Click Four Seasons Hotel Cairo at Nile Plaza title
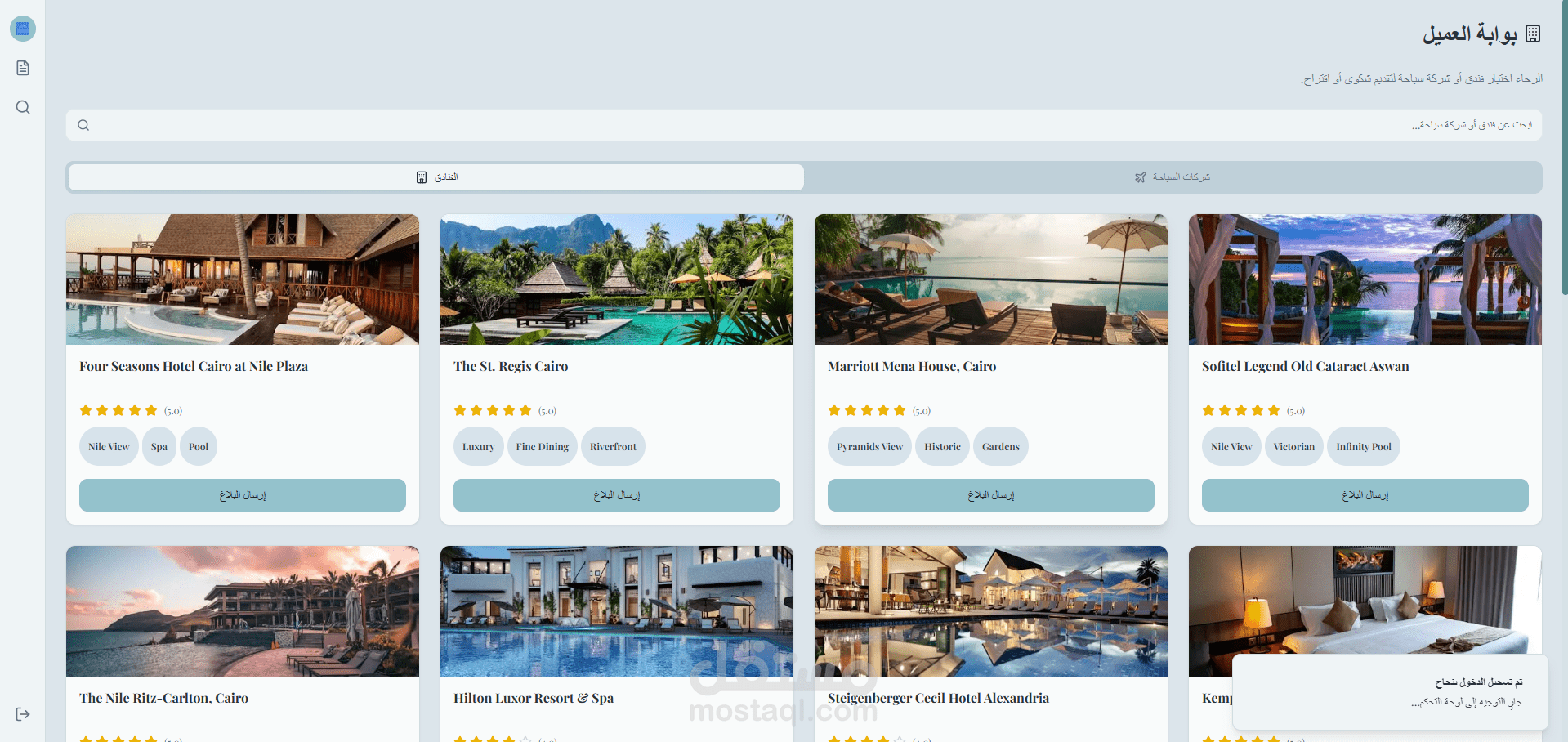 (194, 367)
